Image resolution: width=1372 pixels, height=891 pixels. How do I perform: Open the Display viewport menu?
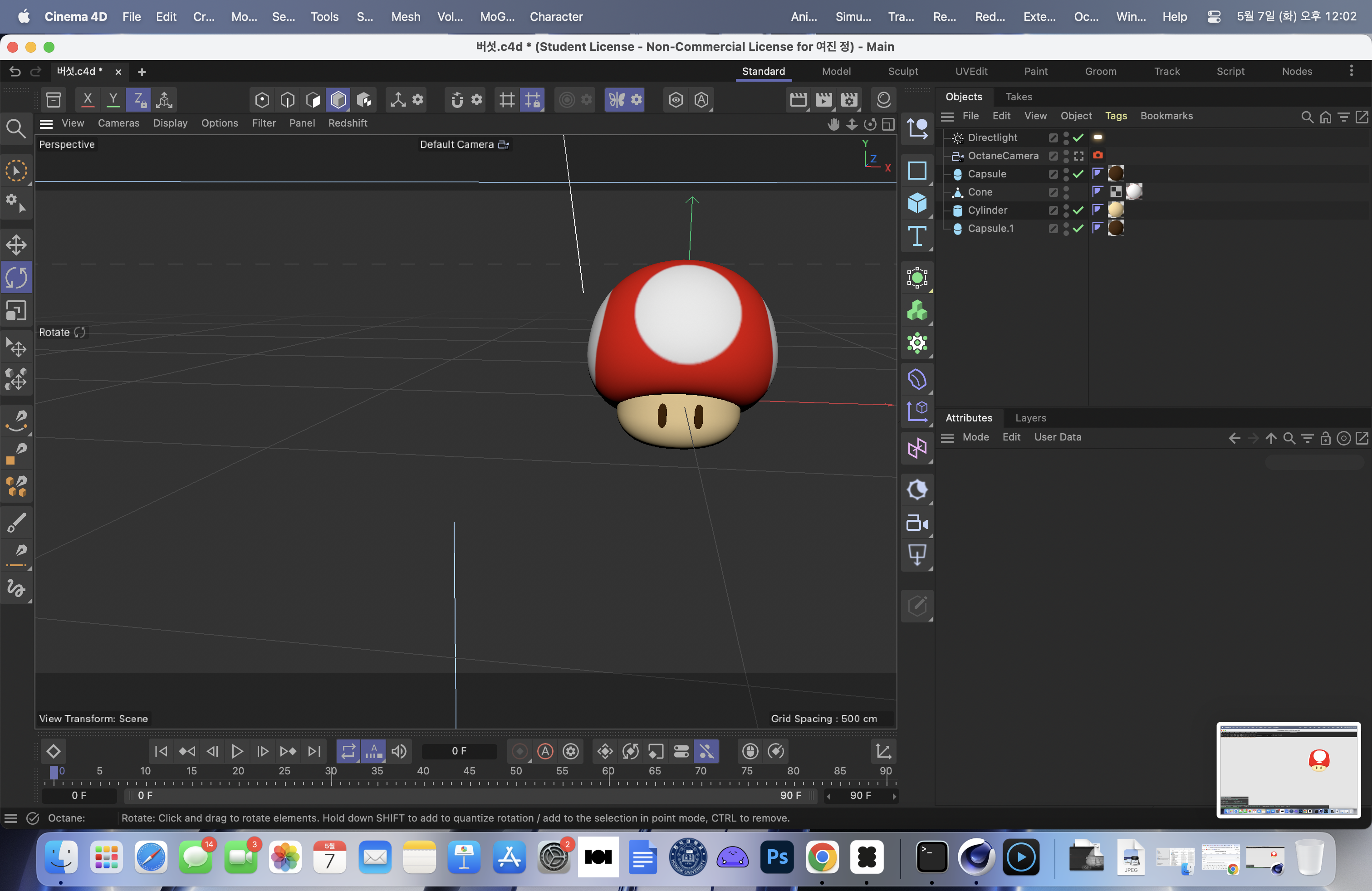tap(170, 123)
